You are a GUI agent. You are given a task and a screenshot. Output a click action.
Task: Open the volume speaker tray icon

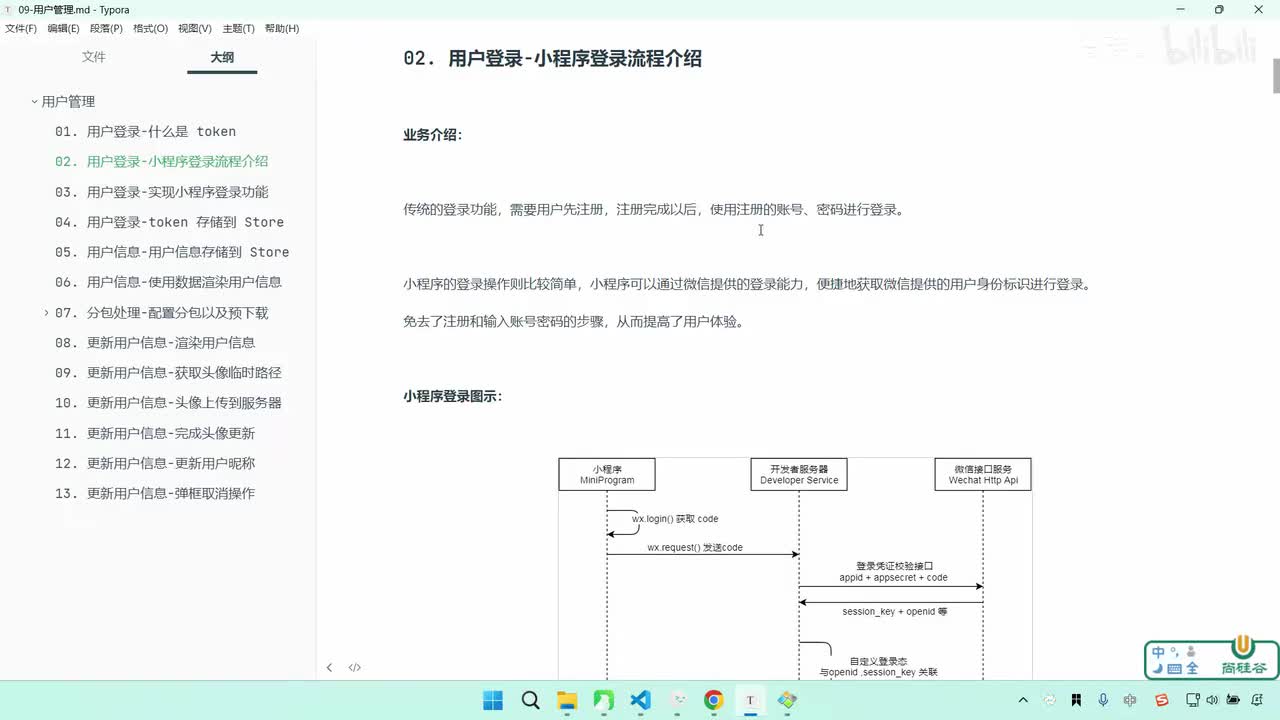point(1211,700)
